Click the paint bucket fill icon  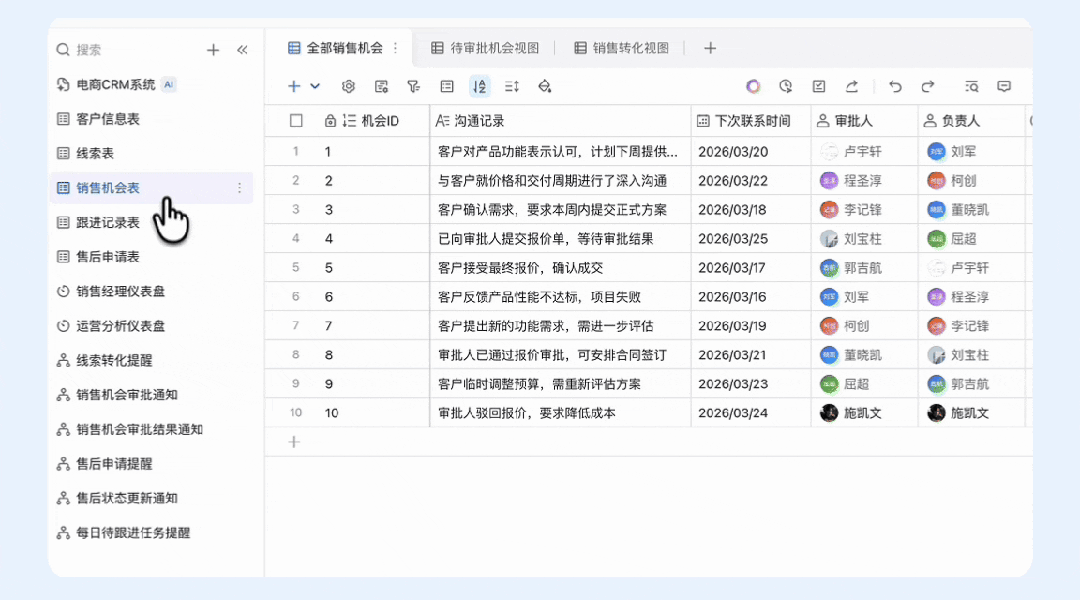click(x=543, y=87)
